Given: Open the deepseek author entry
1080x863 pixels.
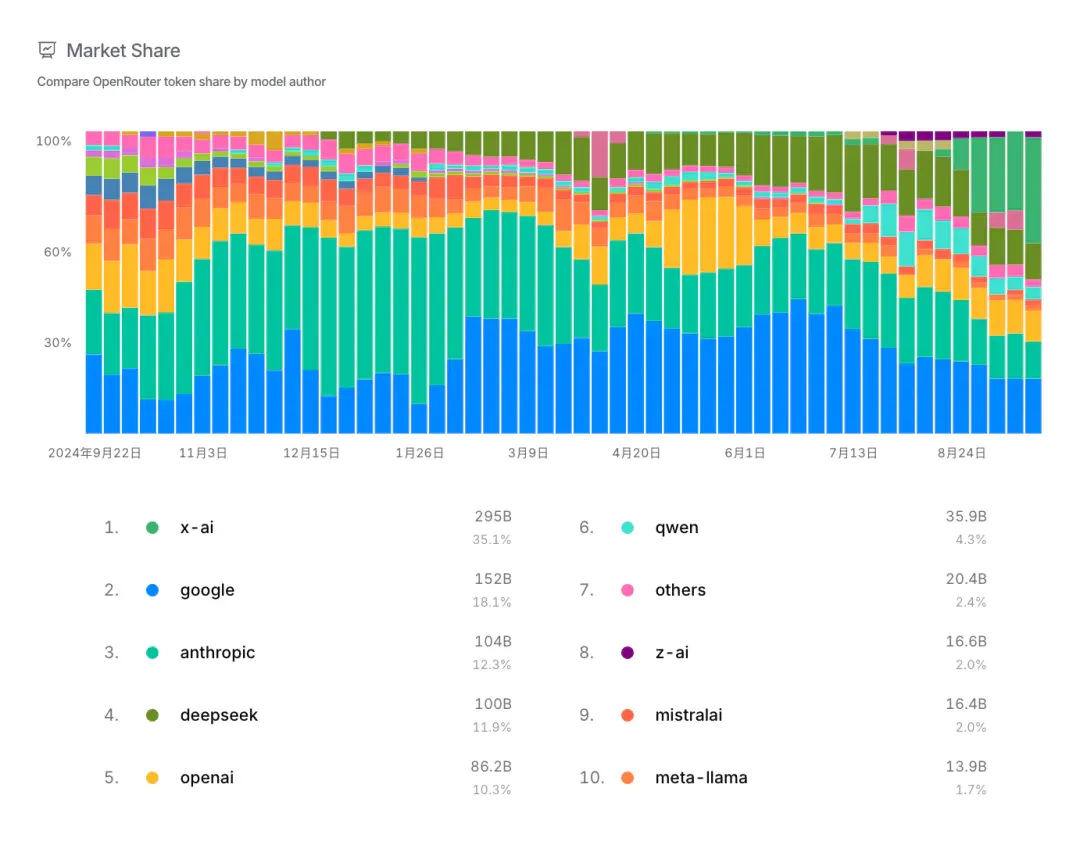Looking at the screenshot, I should coord(219,715).
